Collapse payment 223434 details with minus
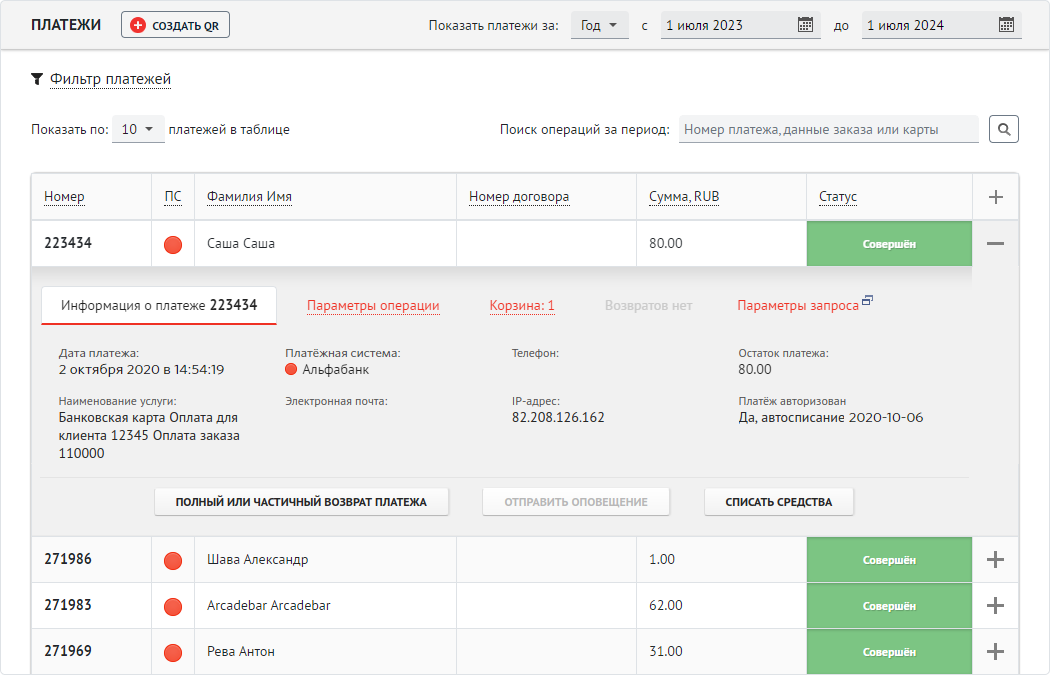Image resolution: width=1050 pixels, height=675 pixels. tap(996, 244)
